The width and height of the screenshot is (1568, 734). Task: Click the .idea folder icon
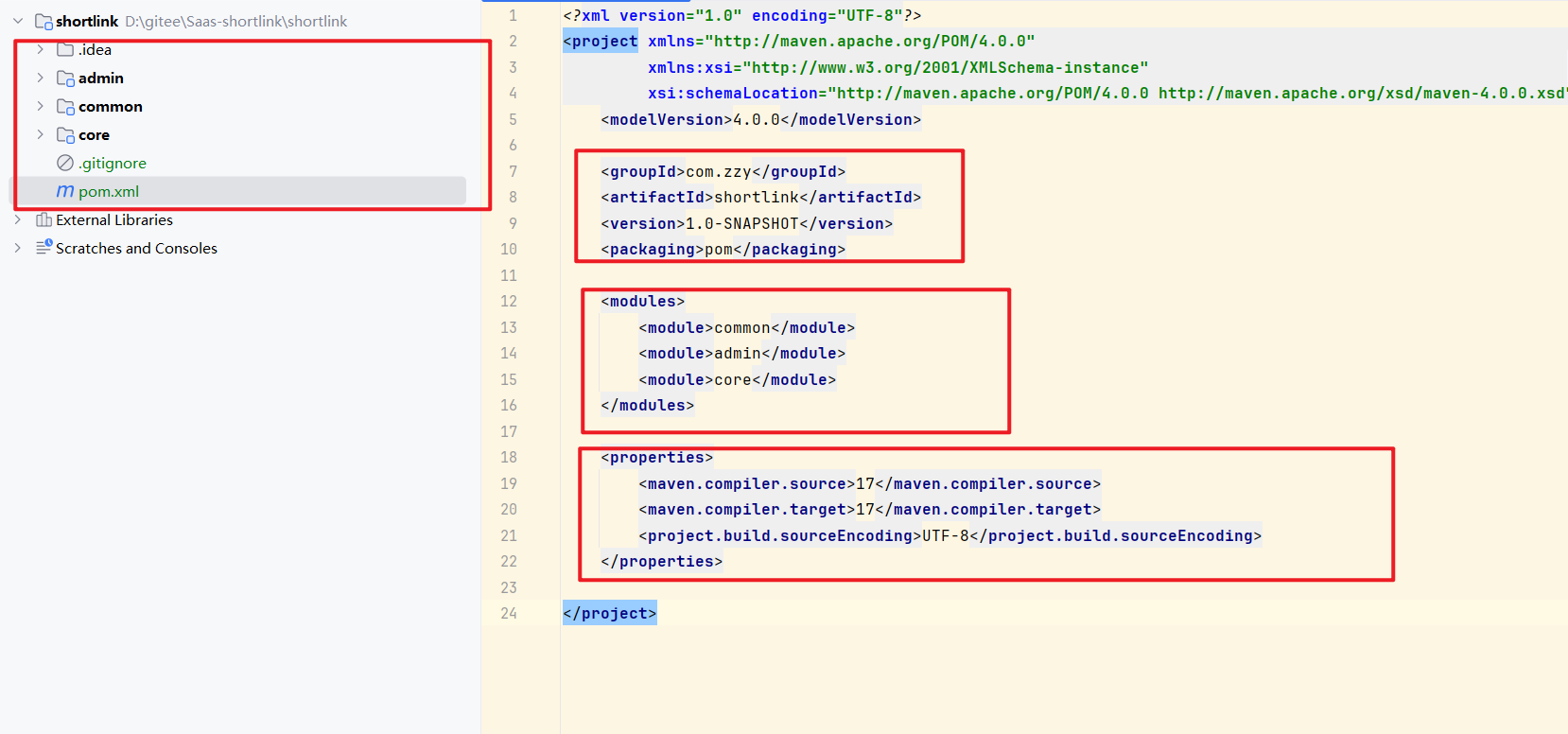(65, 49)
